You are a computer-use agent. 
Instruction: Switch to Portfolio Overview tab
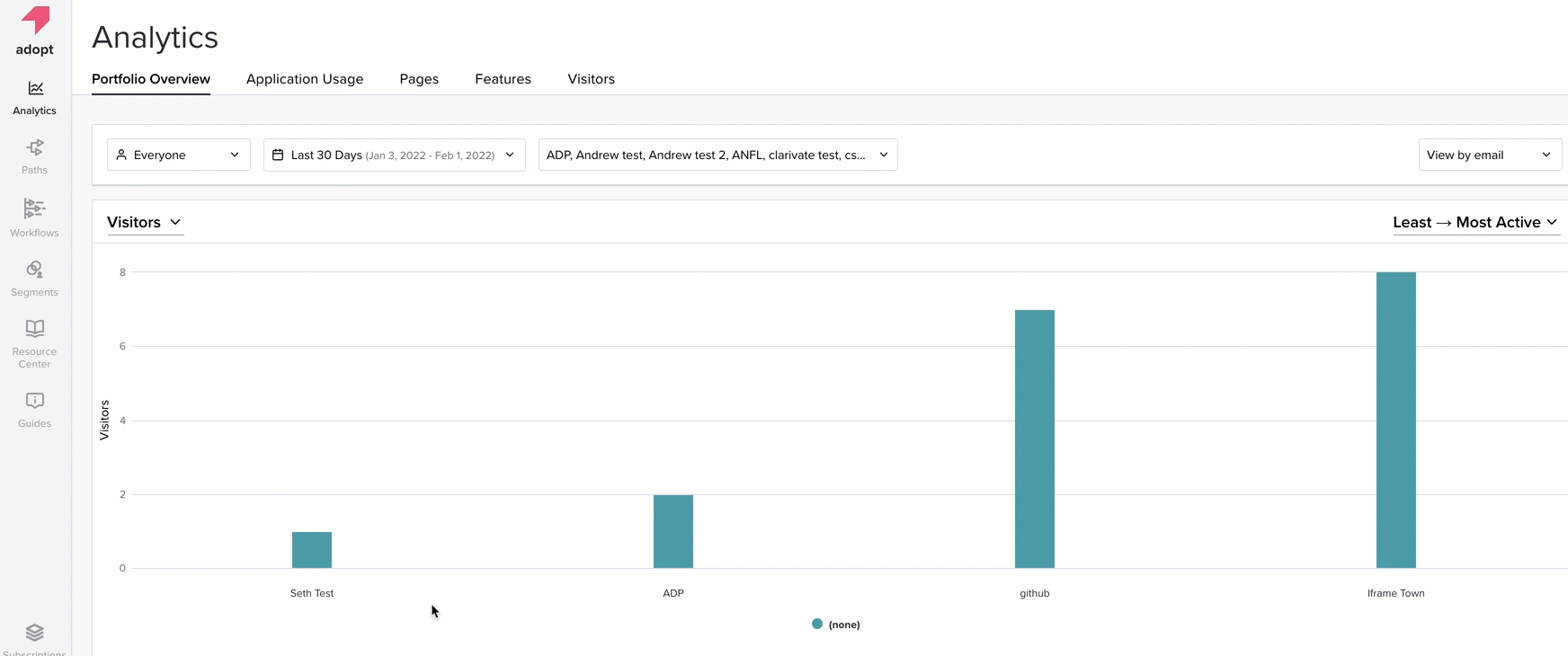coord(151,79)
